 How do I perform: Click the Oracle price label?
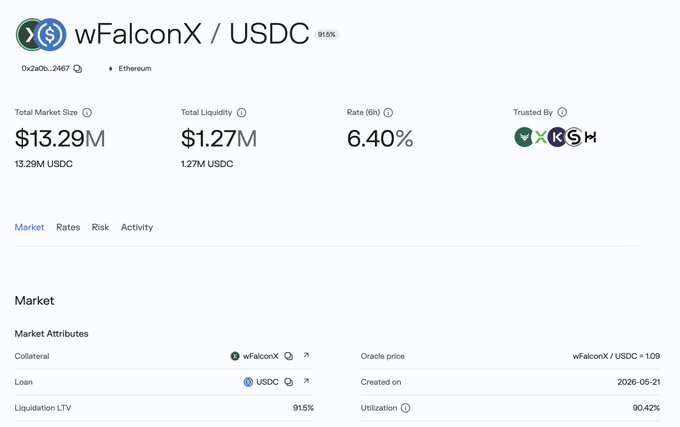382,356
